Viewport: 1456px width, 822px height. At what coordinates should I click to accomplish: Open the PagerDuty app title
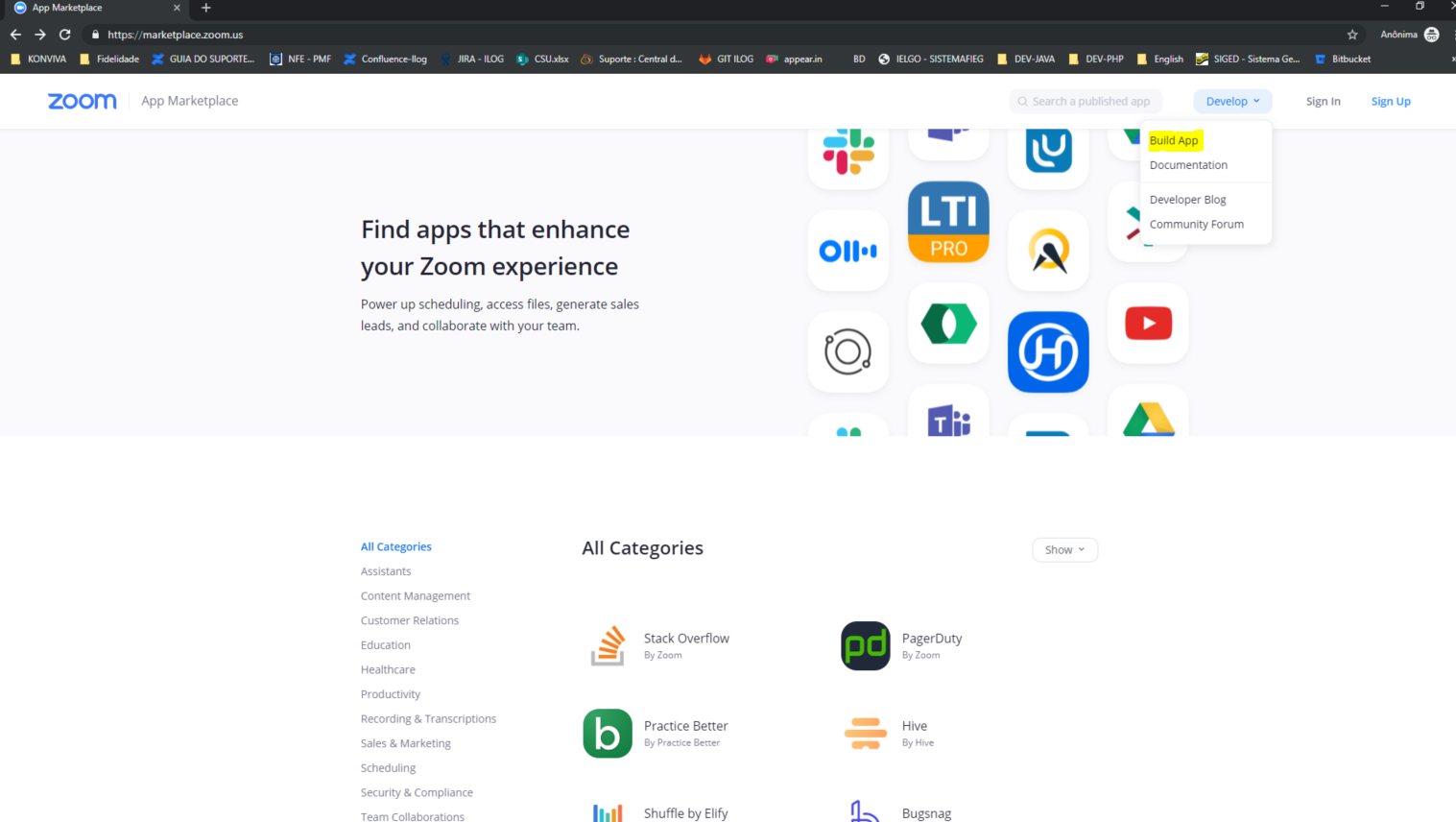click(932, 639)
